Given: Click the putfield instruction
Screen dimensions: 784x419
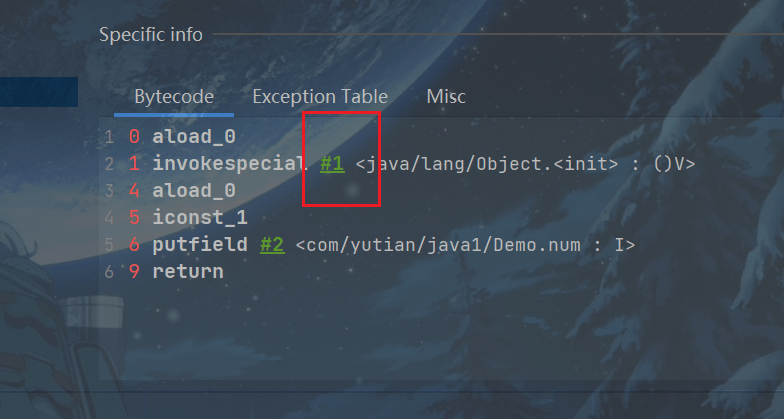Looking at the screenshot, I should (x=200, y=245).
